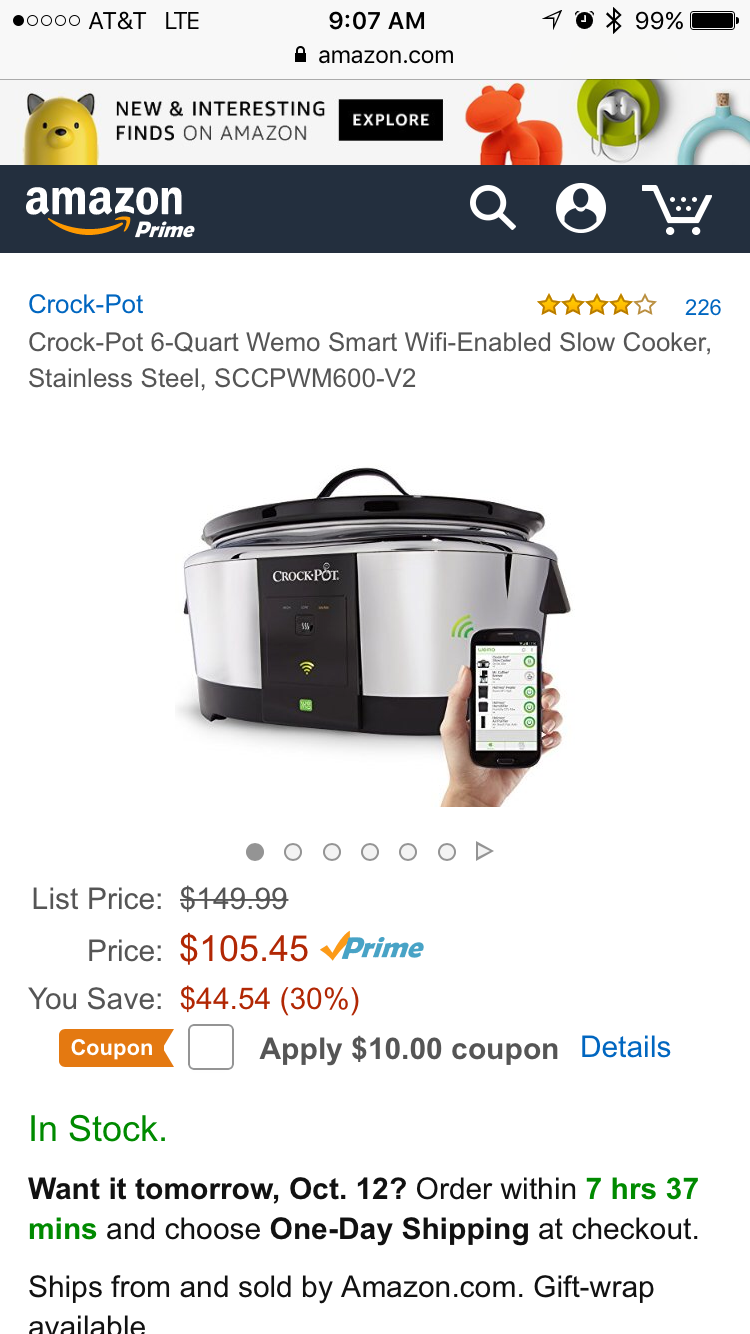Screen dimensions: 750x1334
Task: Check the $10.00 coupon checkbox
Action: tap(211, 1047)
